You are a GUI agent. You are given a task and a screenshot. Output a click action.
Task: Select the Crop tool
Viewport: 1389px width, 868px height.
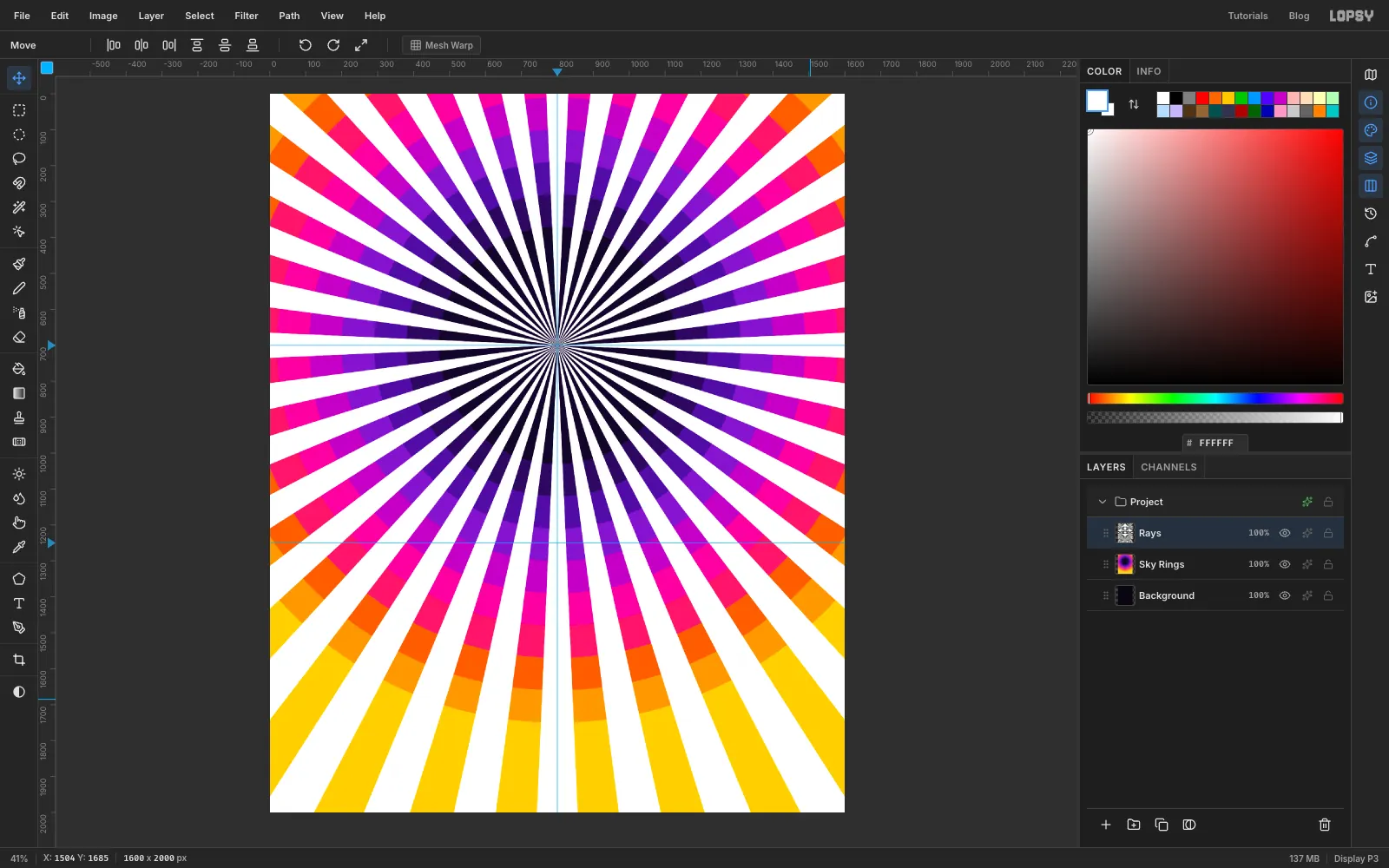coord(19,660)
